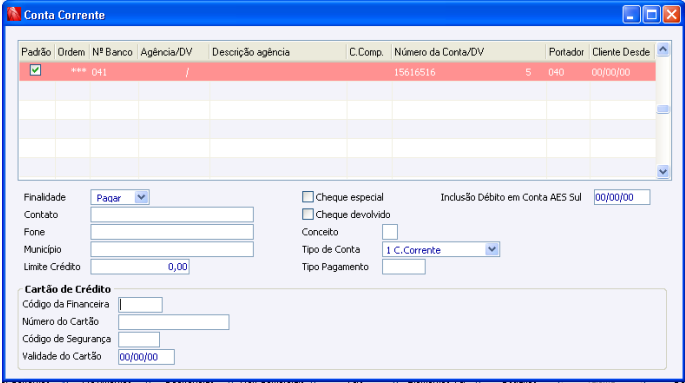The height and width of the screenshot is (383, 685).
Task: Click the Fone input field
Action: [x=172, y=232]
